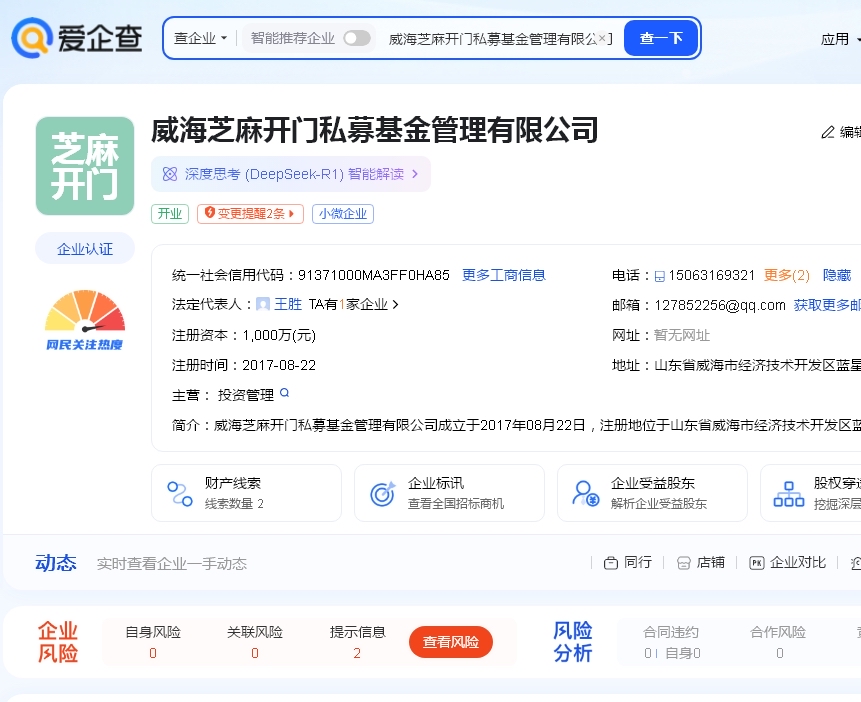Screen dimensions: 861x702
Task: Click the pencil edit icon
Action: click(x=828, y=132)
